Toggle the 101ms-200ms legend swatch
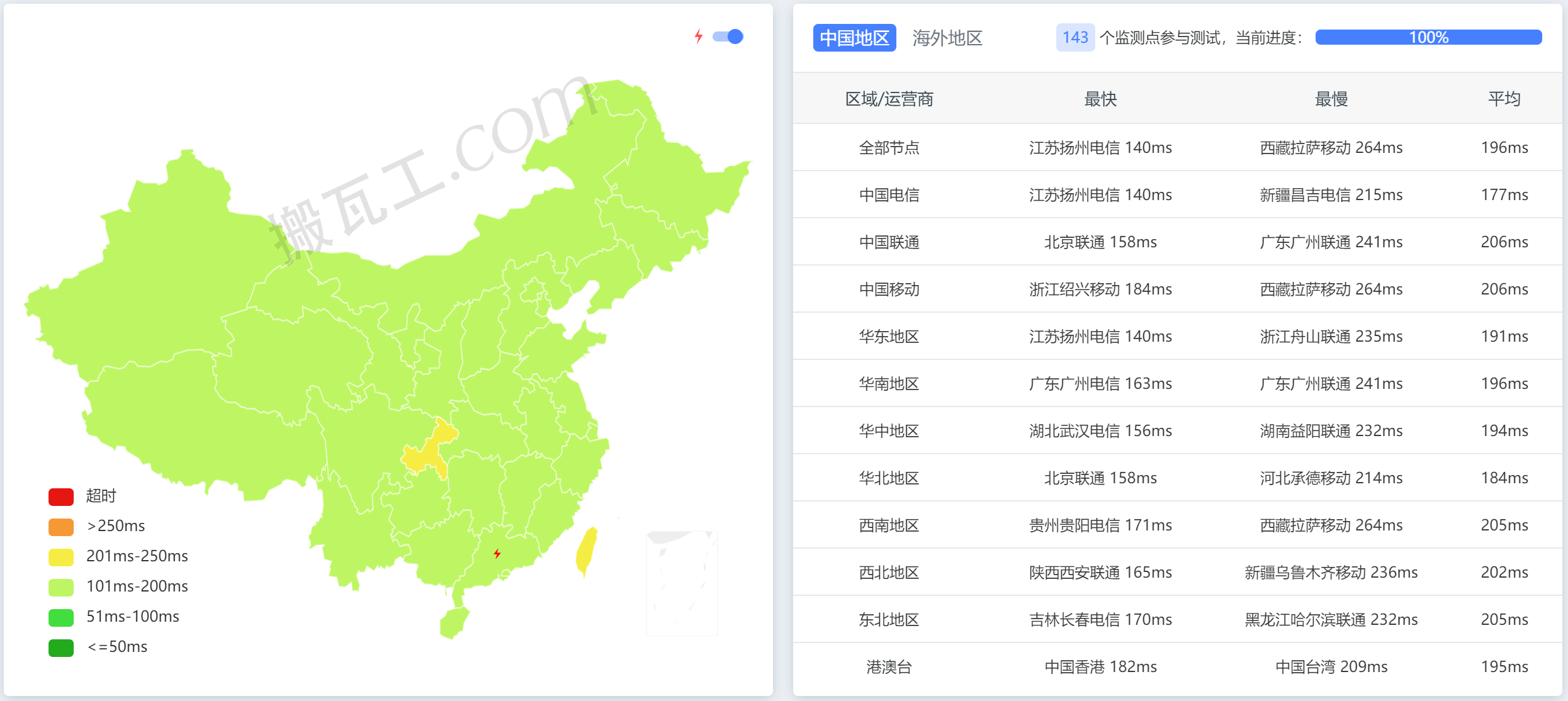 coord(61,586)
